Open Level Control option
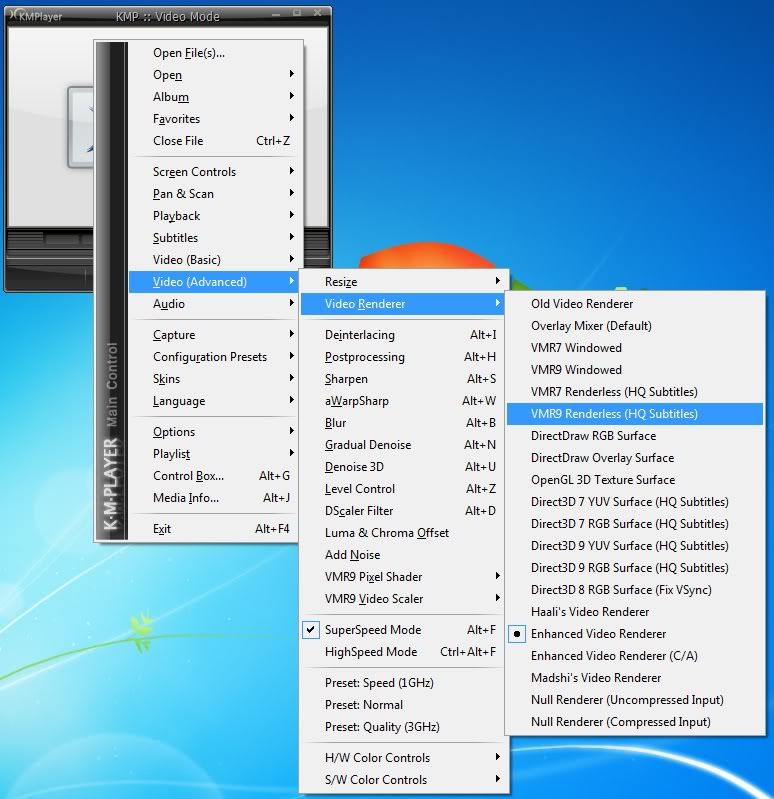Screen dimensions: 774x799 (402, 489)
